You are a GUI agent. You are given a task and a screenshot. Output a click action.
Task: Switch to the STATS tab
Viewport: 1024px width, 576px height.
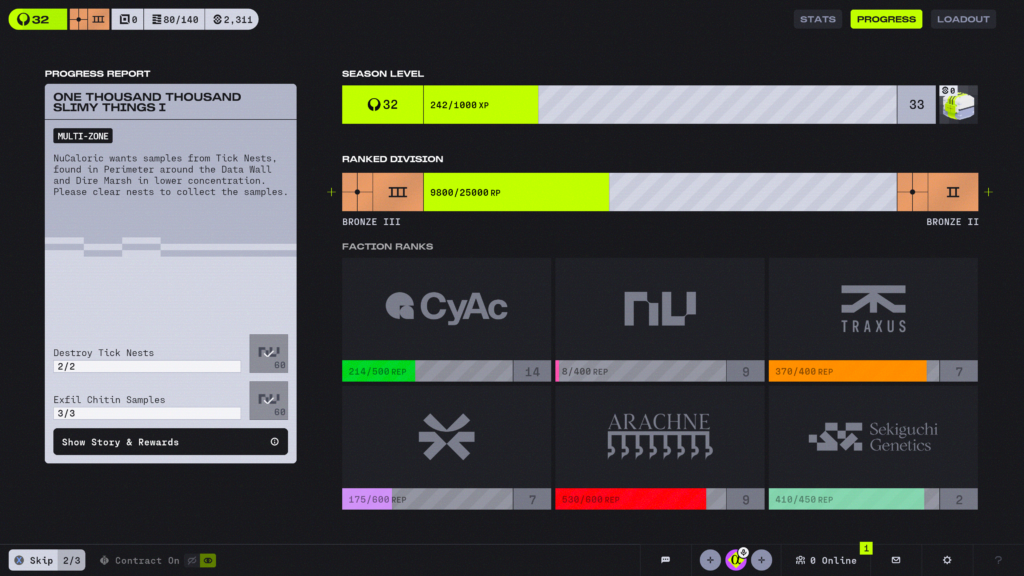point(817,19)
